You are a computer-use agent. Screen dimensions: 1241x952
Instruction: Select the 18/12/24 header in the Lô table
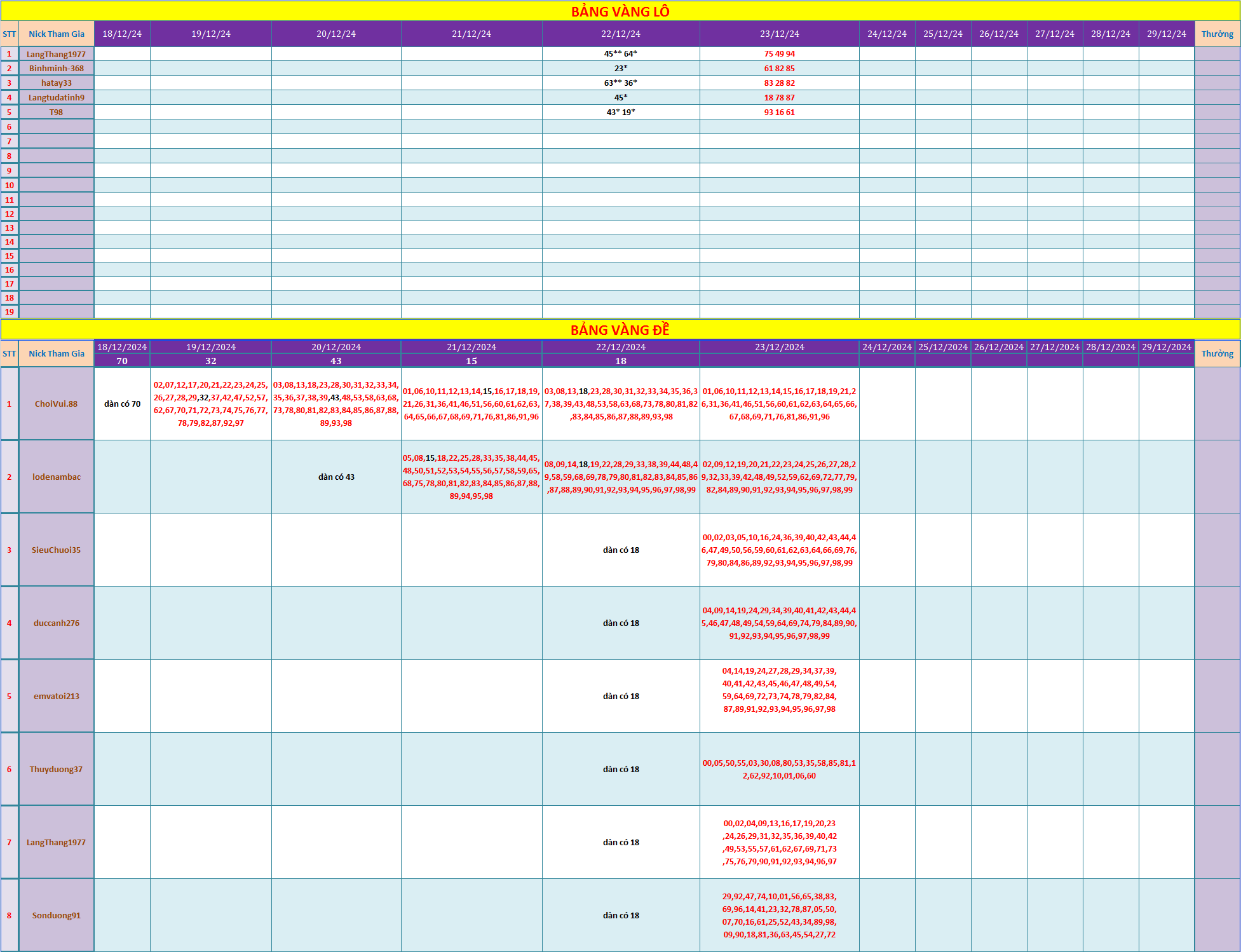(x=122, y=34)
